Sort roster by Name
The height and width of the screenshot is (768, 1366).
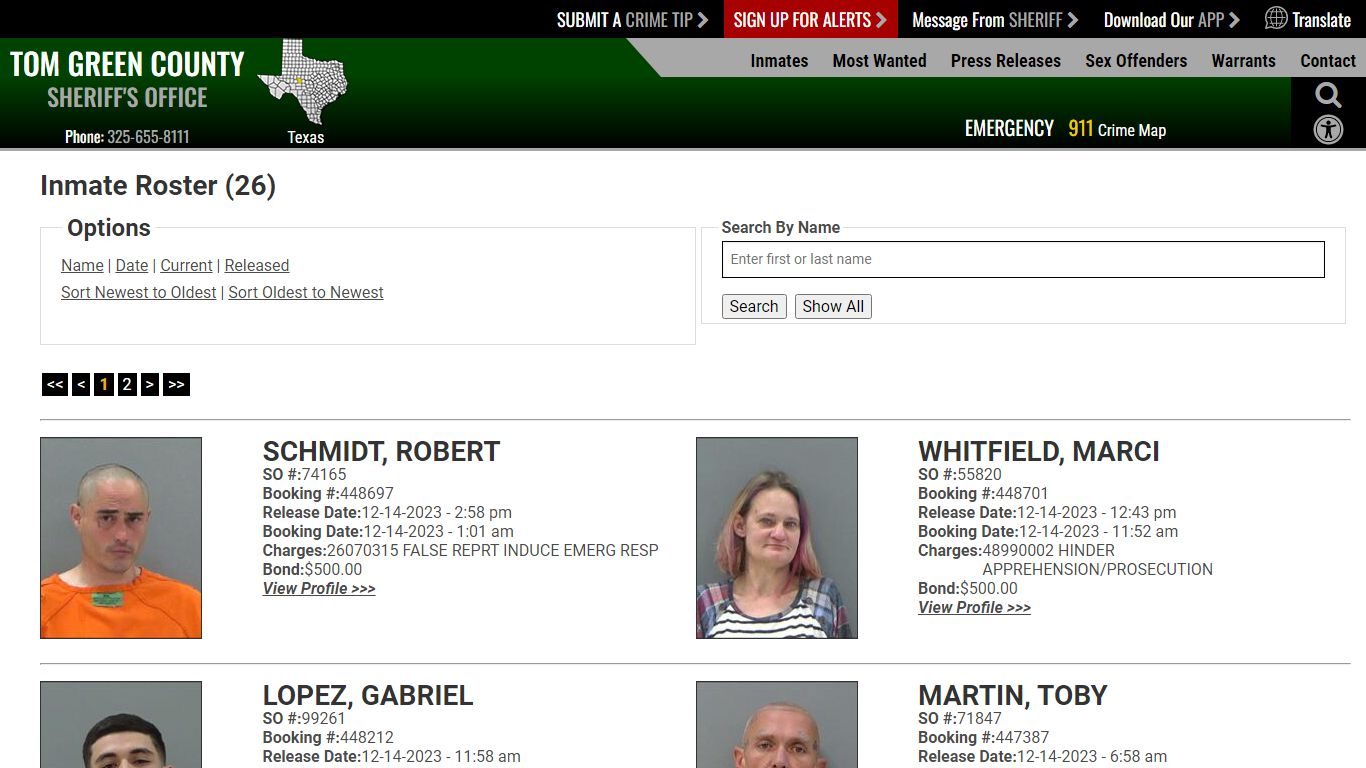click(82, 265)
